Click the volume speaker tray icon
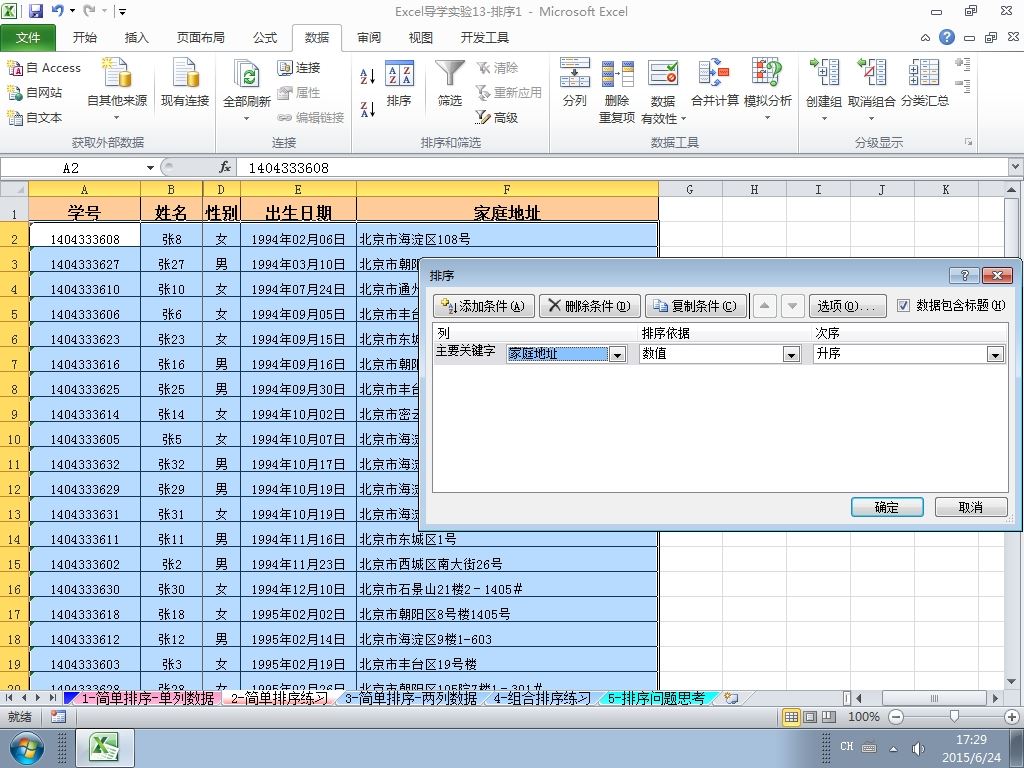The height and width of the screenshot is (768, 1024). (918, 748)
